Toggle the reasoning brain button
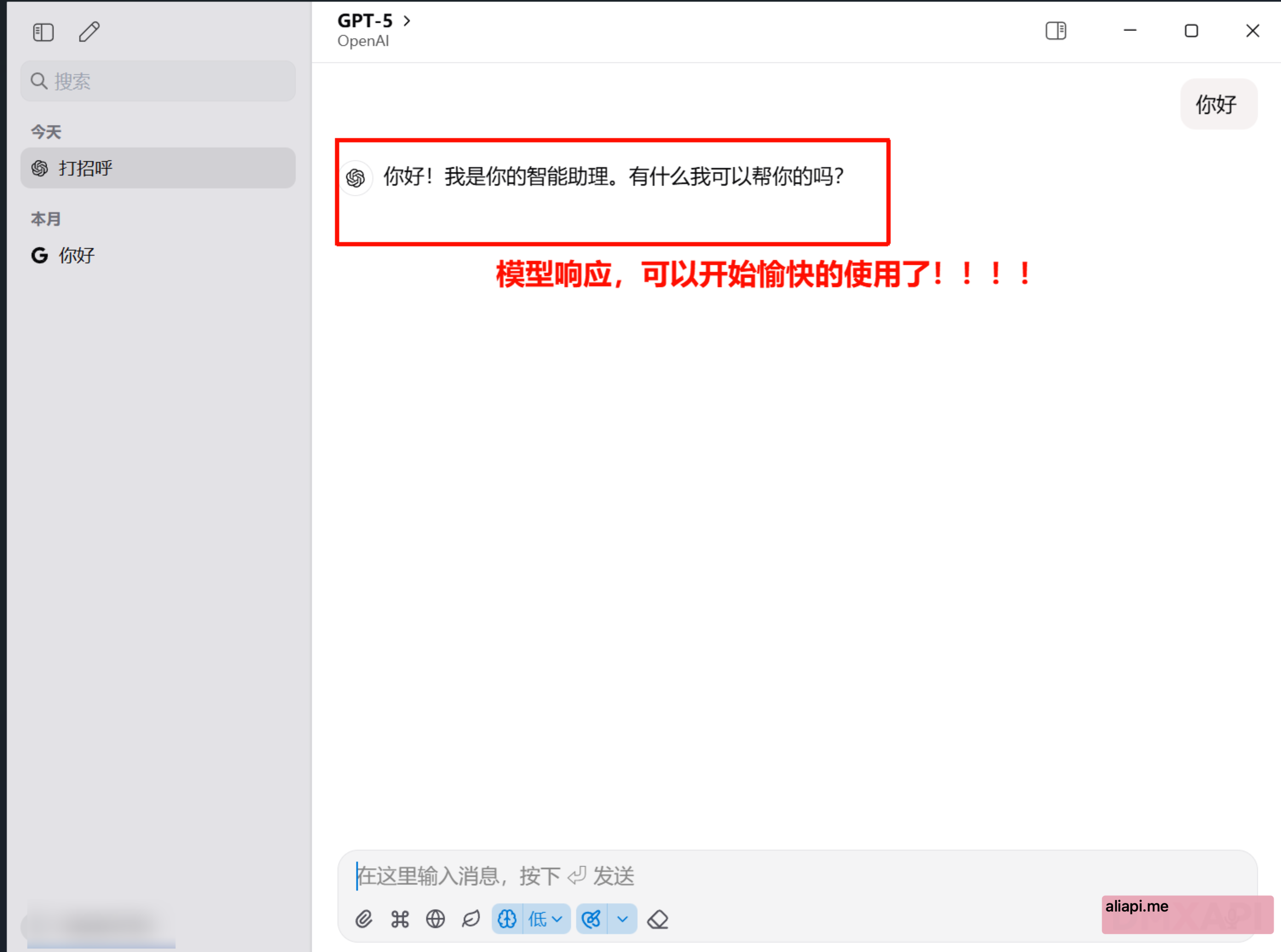Screen dimensions: 1281x952 click(x=507, y=919)
